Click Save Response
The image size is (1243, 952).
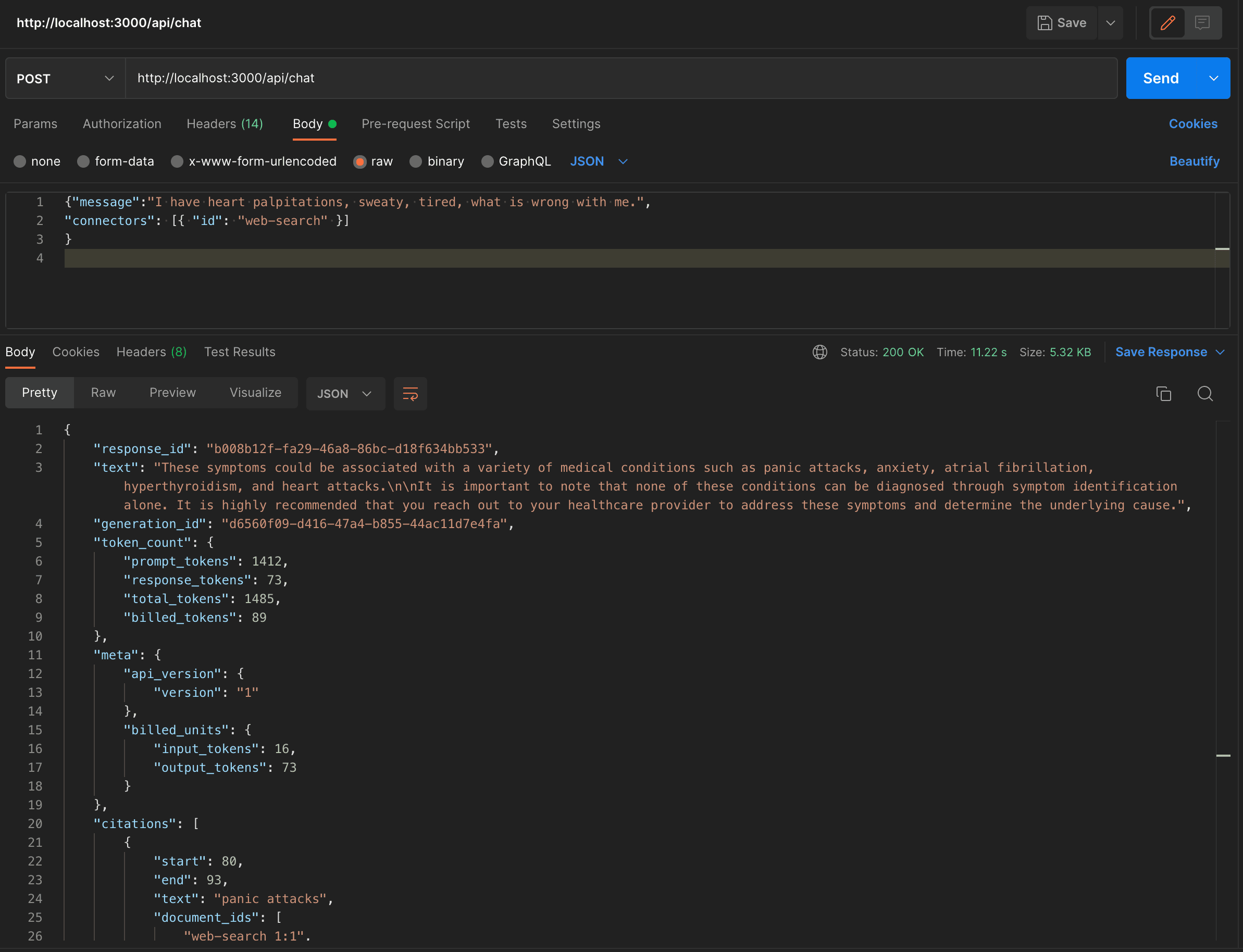pos(1161,352)
